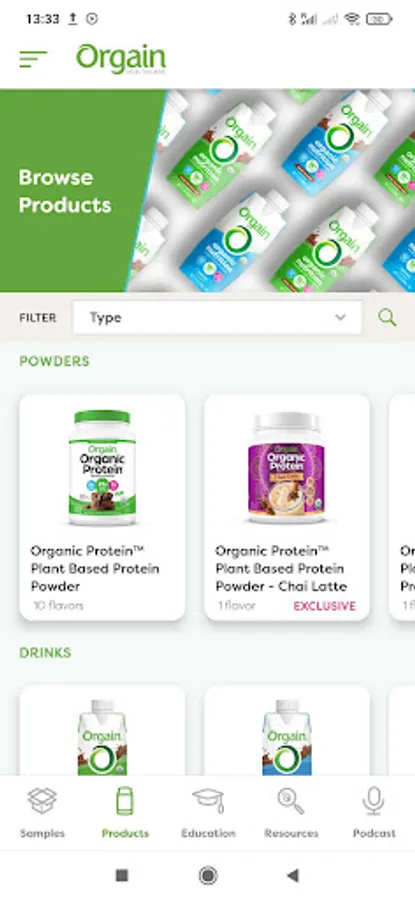Click the Type dropdown chevron arrow
The image size is (415, 900).
(x=340, y=317)
